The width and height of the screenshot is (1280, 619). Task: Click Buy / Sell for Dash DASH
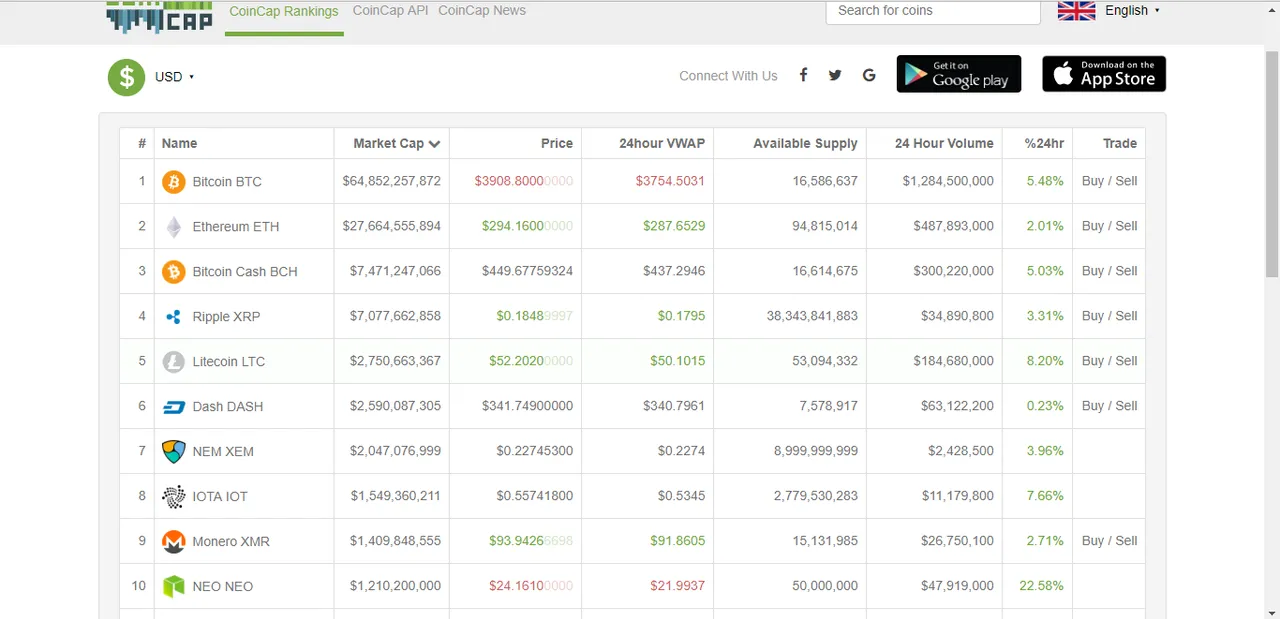1109,406
